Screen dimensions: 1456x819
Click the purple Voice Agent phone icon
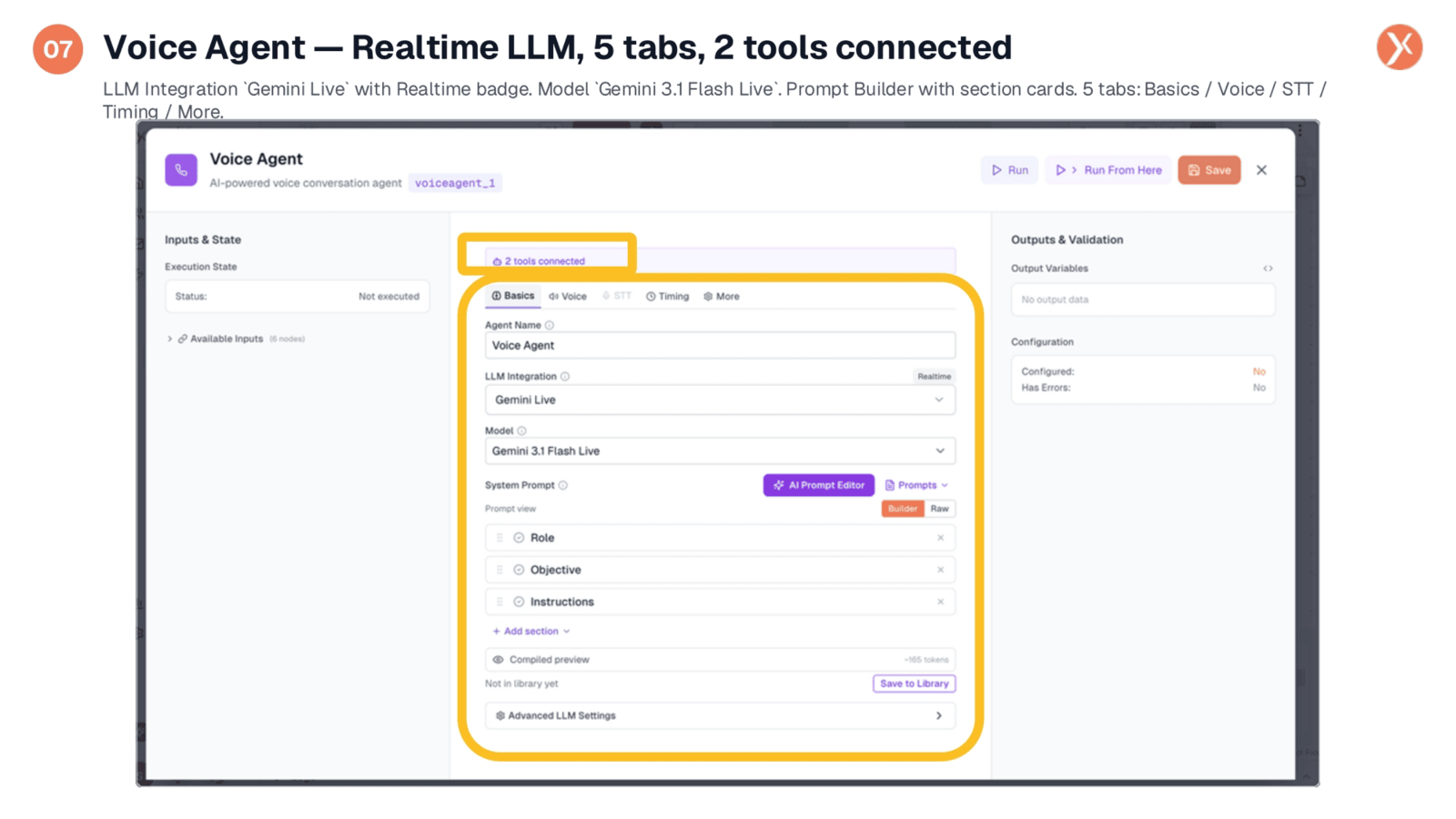tap(181, 170)
